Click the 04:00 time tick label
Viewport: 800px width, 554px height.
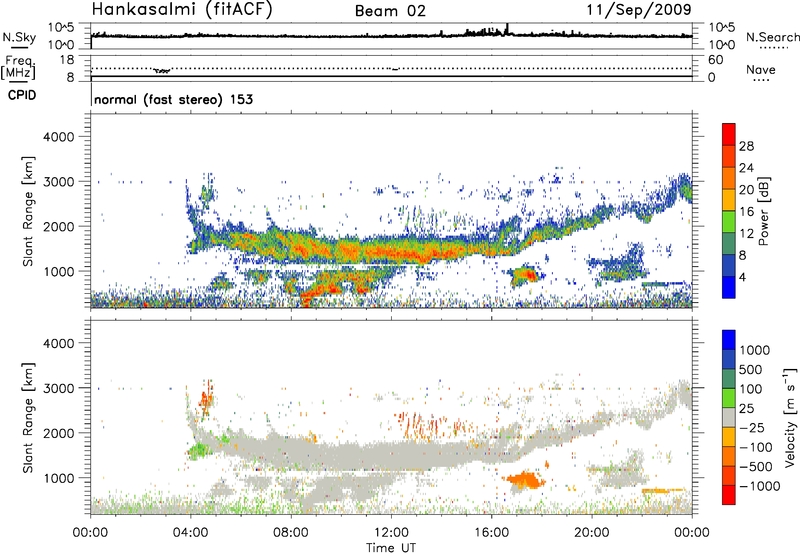191,533
